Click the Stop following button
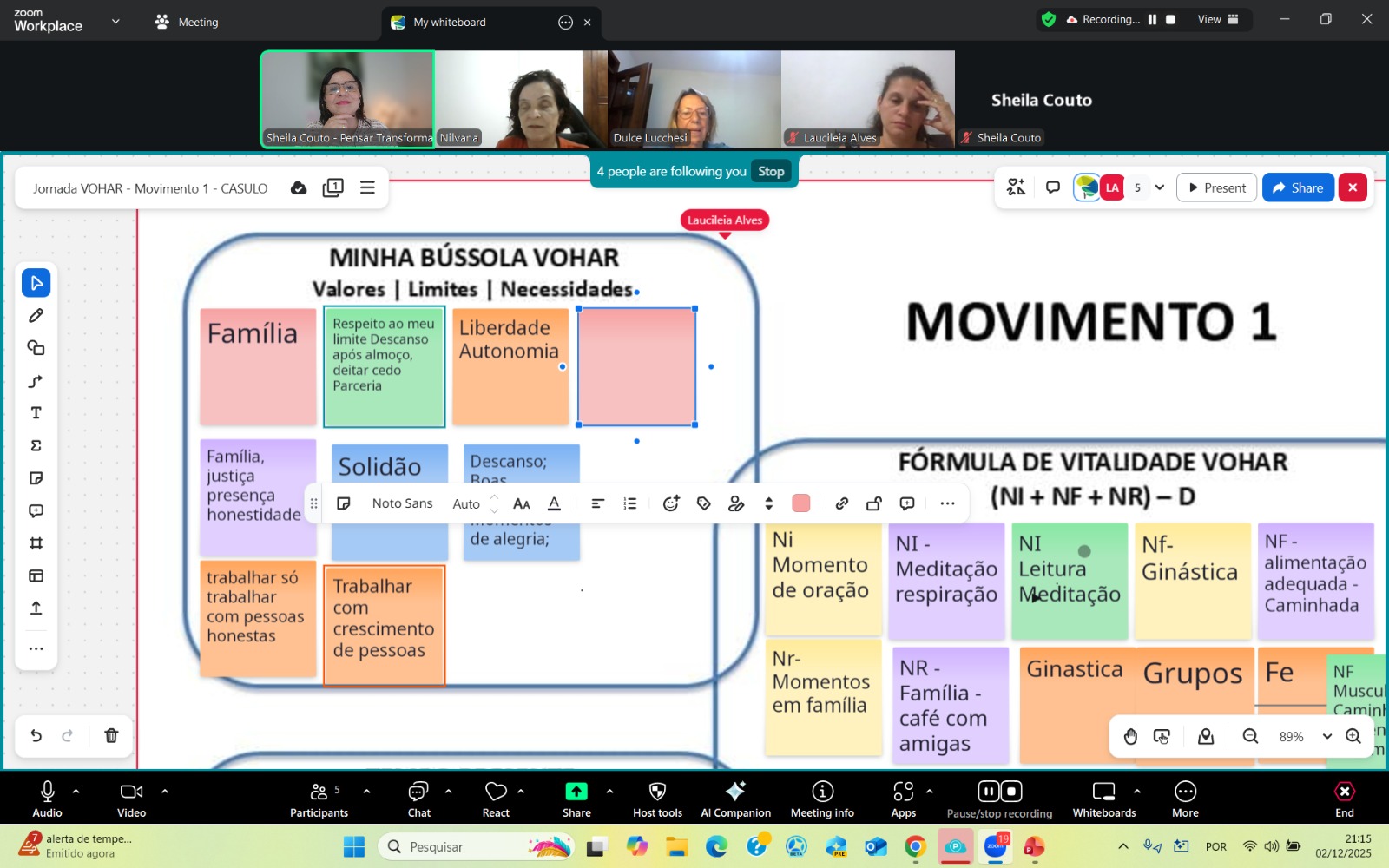 (x=770, y=172)
